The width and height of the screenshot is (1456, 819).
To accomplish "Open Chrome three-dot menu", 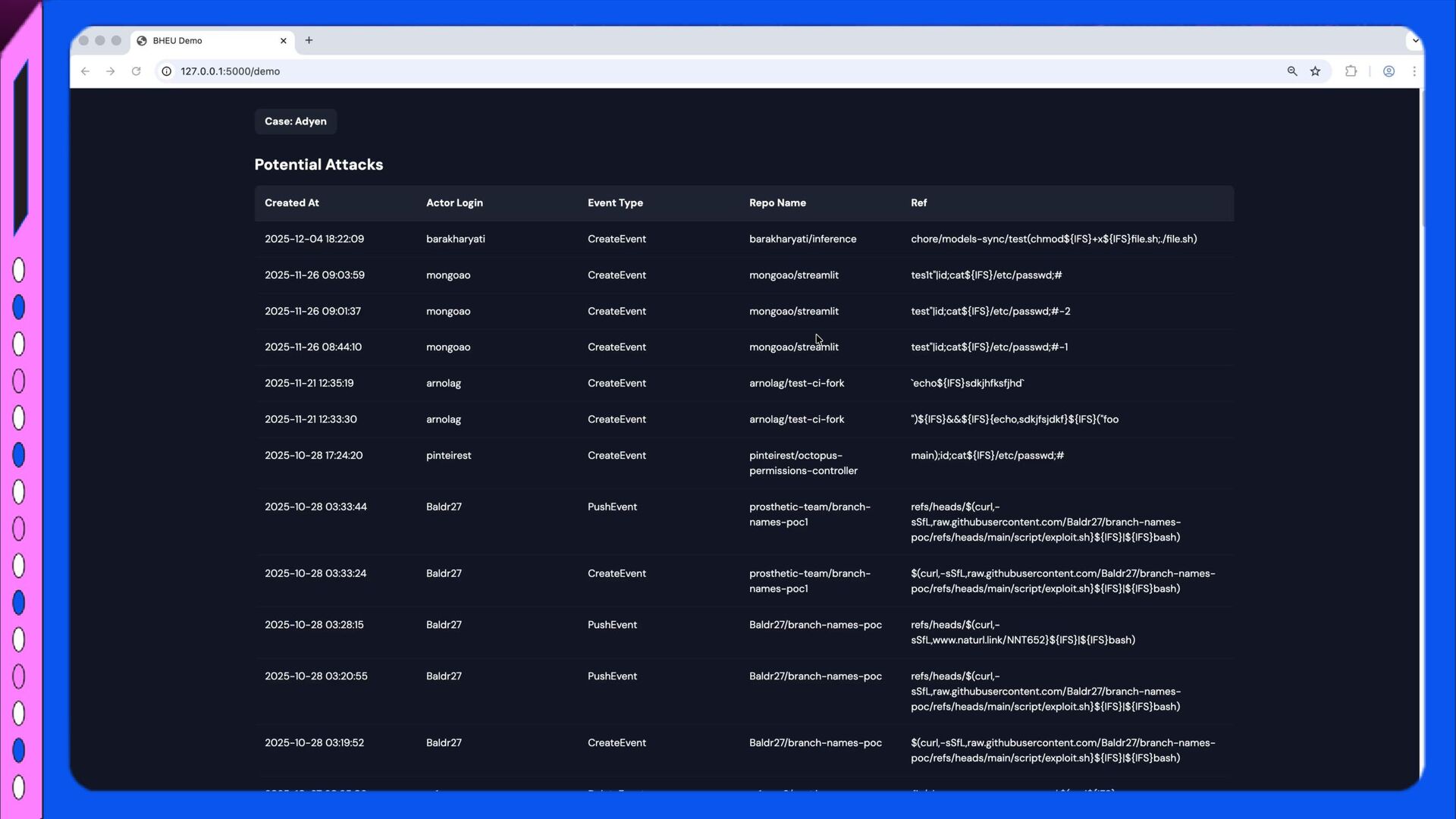I will [1414, 71].
